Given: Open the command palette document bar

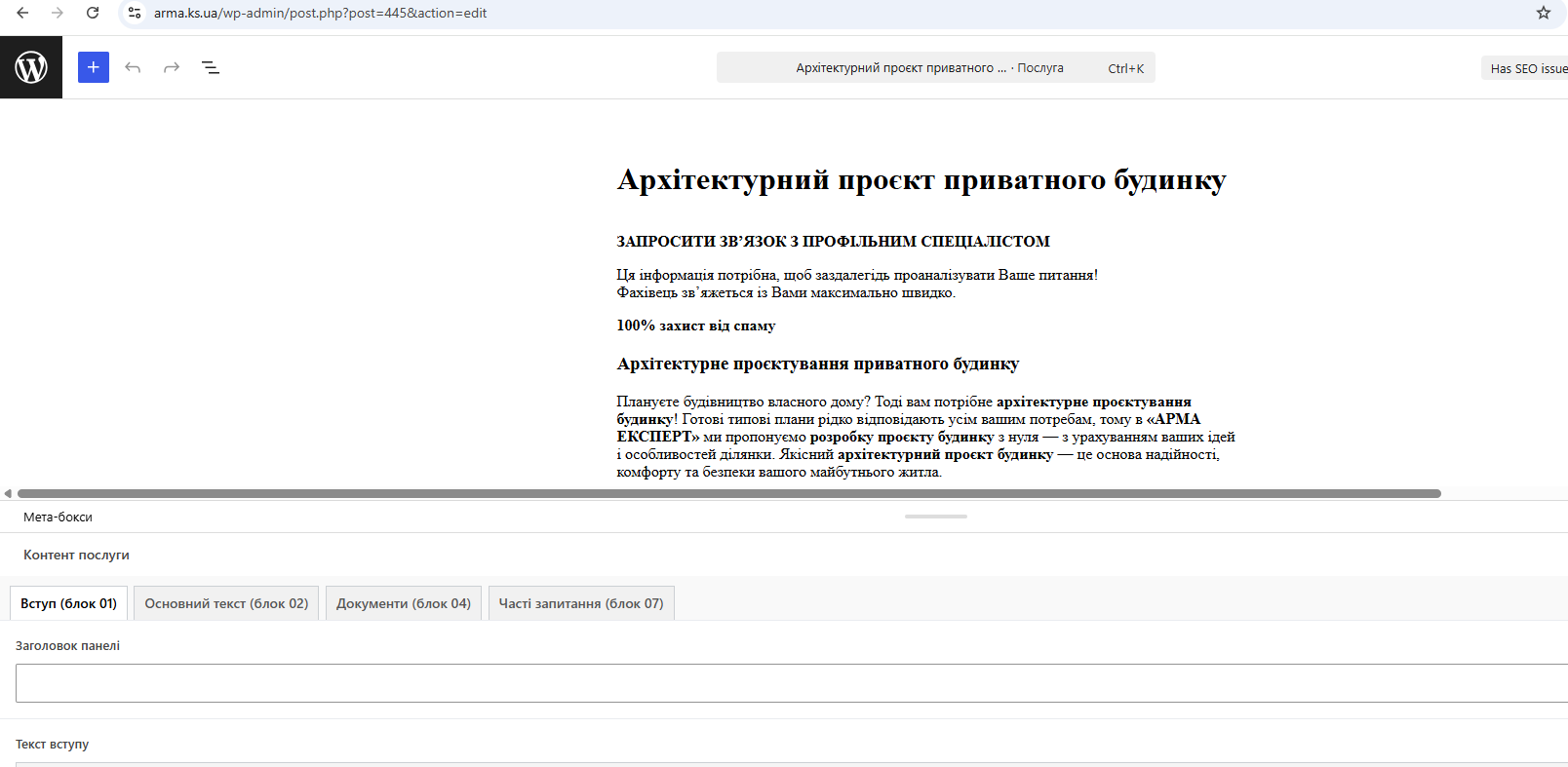Looking at the screenshot, I should click(x=936, y=67).
